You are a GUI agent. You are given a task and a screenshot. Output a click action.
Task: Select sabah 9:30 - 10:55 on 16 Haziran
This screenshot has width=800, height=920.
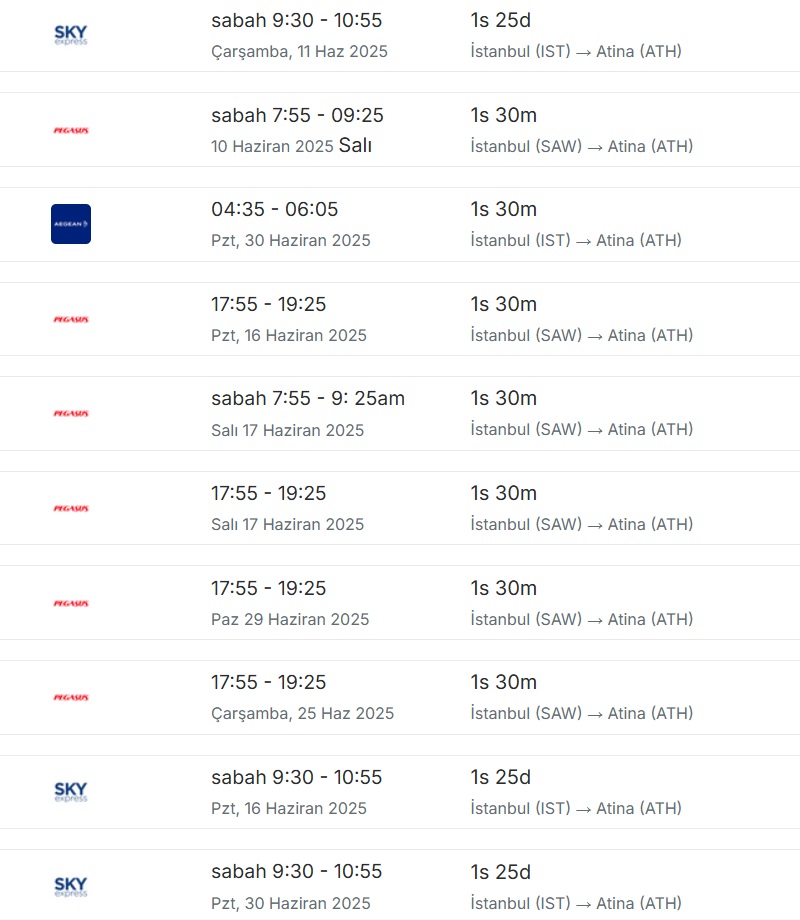pos(296,777)
